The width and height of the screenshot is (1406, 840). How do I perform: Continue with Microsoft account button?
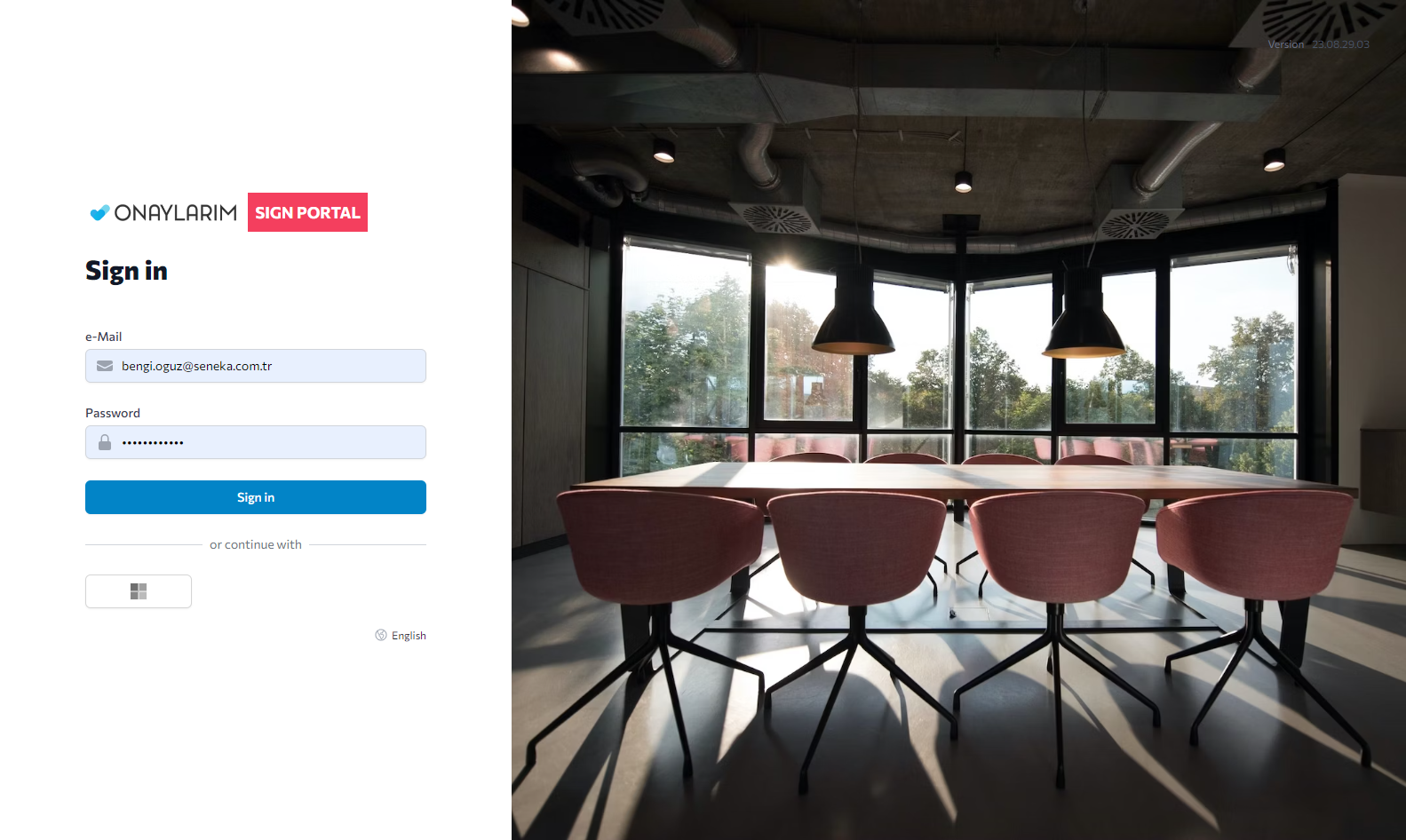(139, 591)
